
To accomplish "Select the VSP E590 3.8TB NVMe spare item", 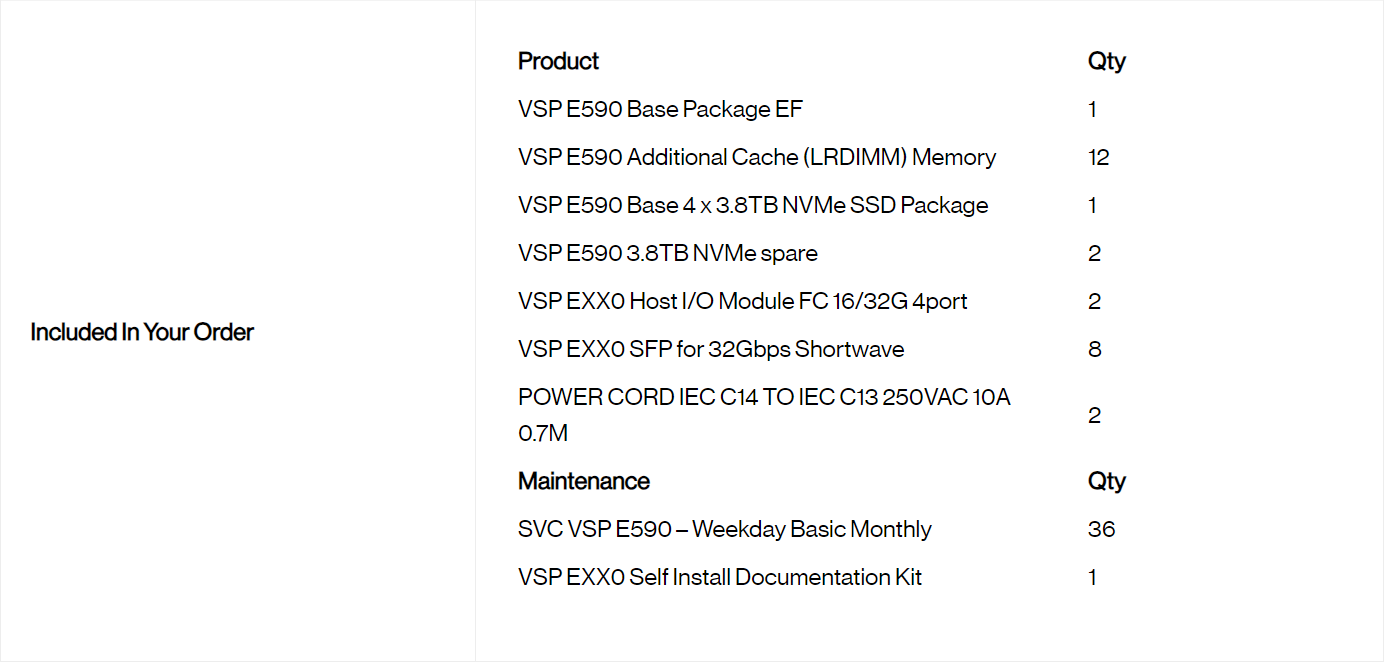I will click(x=668, y=253).
